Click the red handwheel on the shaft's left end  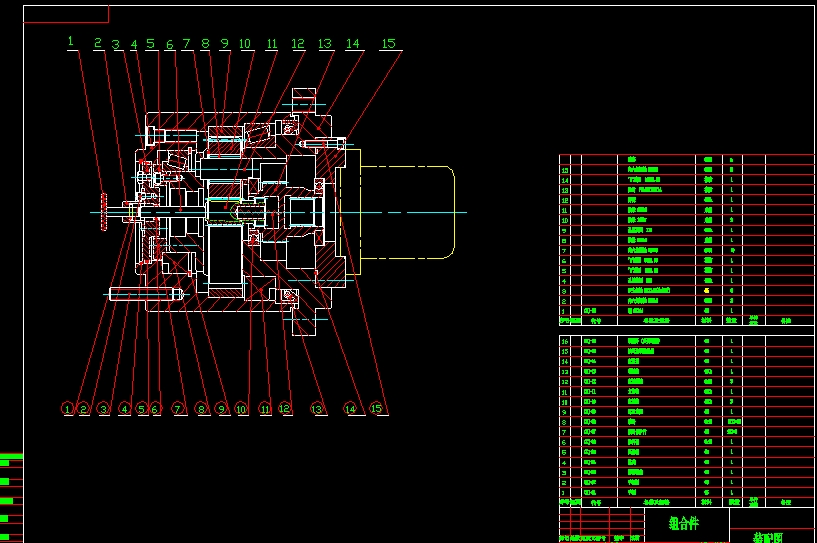tap(103, 211)
